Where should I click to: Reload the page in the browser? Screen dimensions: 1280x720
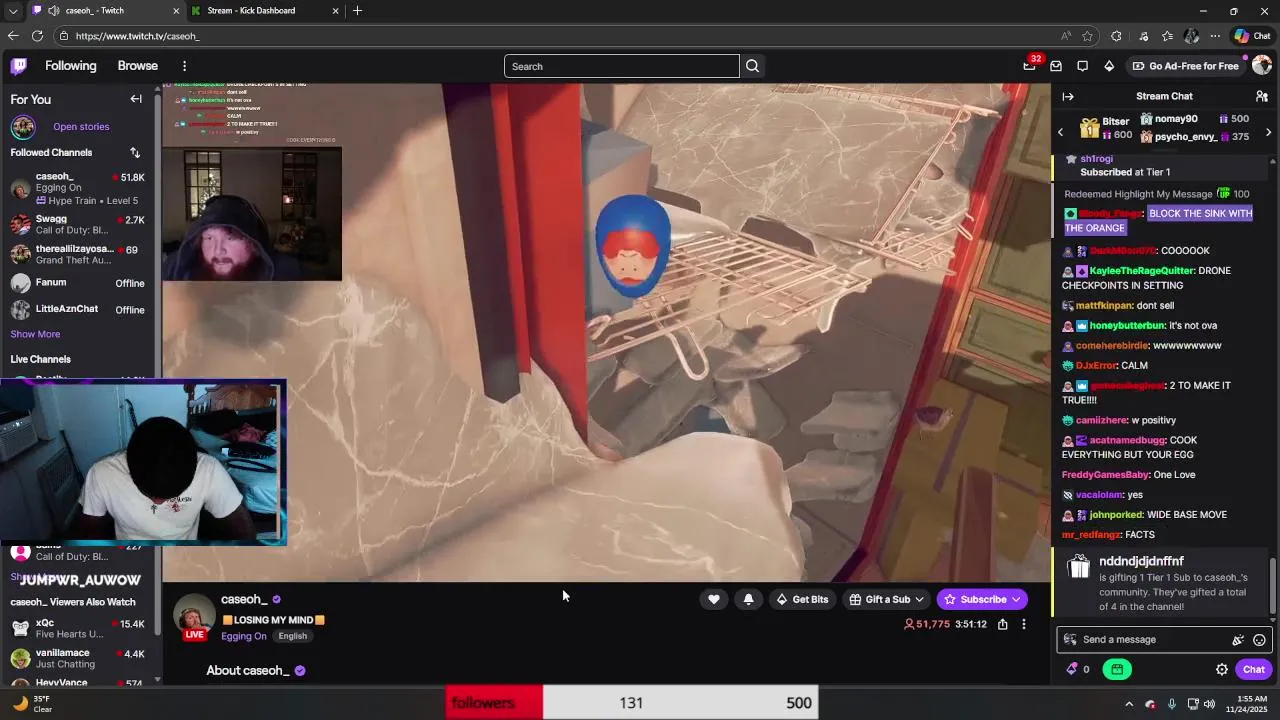pos(37,36)
